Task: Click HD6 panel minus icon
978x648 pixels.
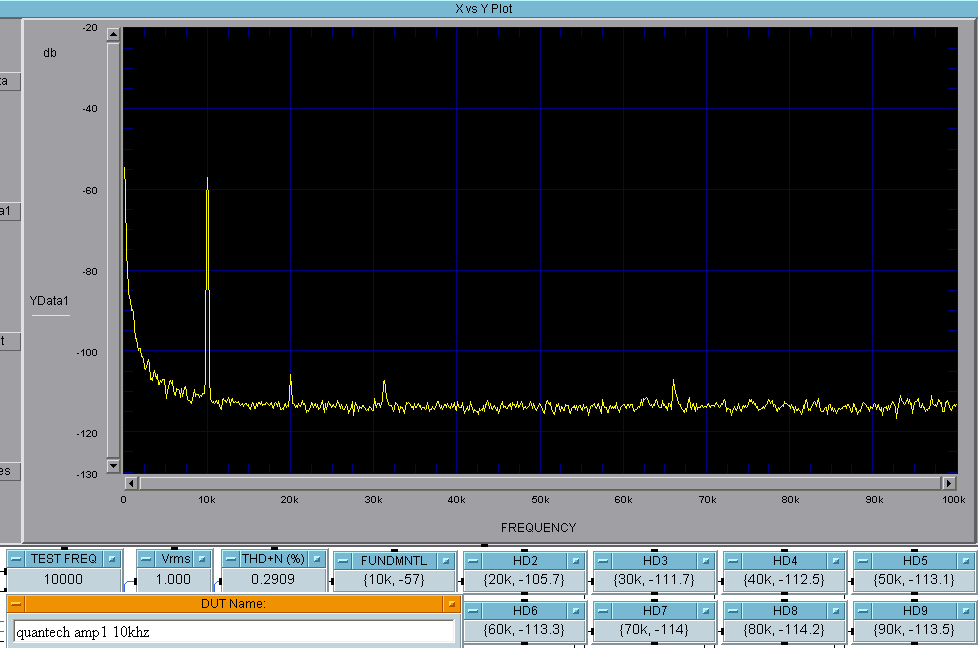Action: (x=473, y=611)
